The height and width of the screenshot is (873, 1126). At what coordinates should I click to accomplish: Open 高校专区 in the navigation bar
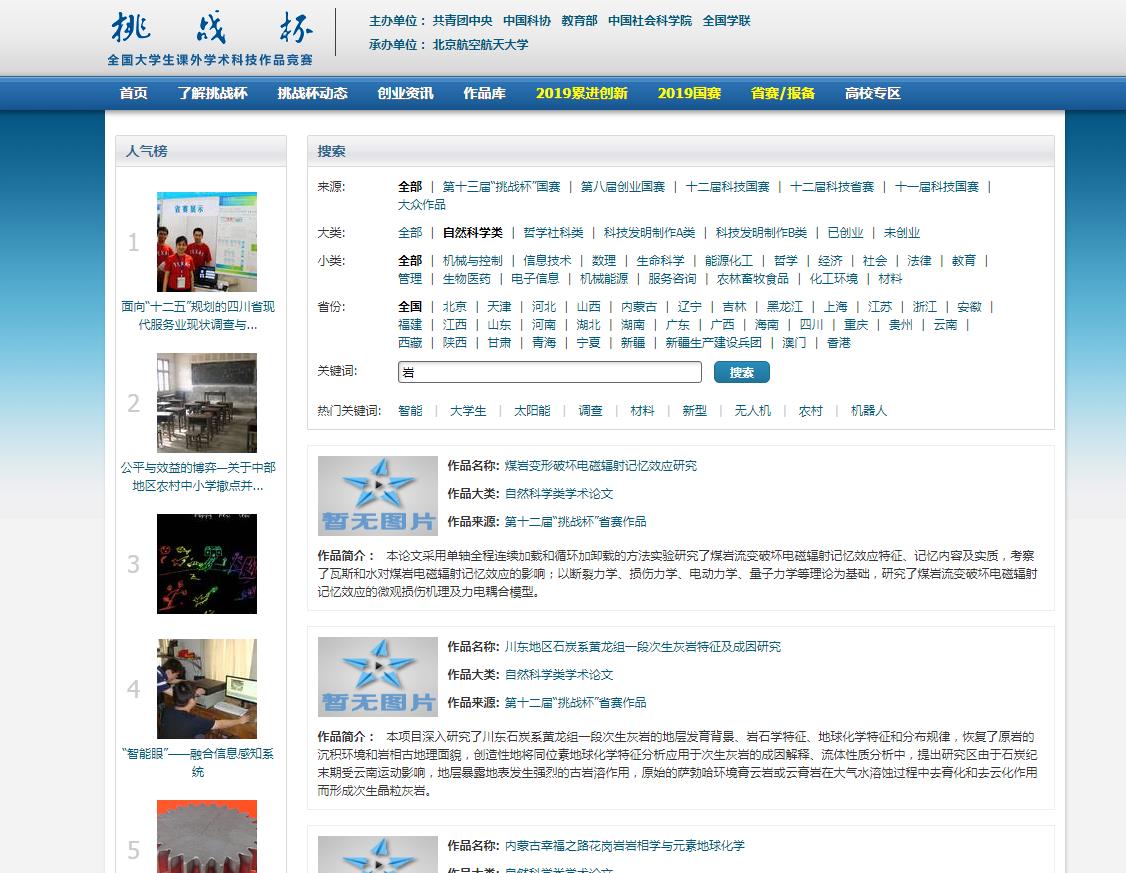872,93
